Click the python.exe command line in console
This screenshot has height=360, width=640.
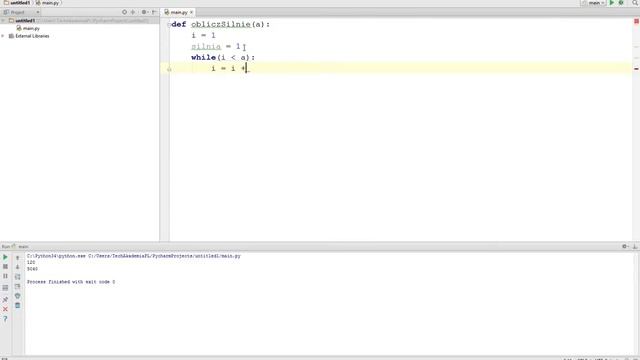(134, 256)
